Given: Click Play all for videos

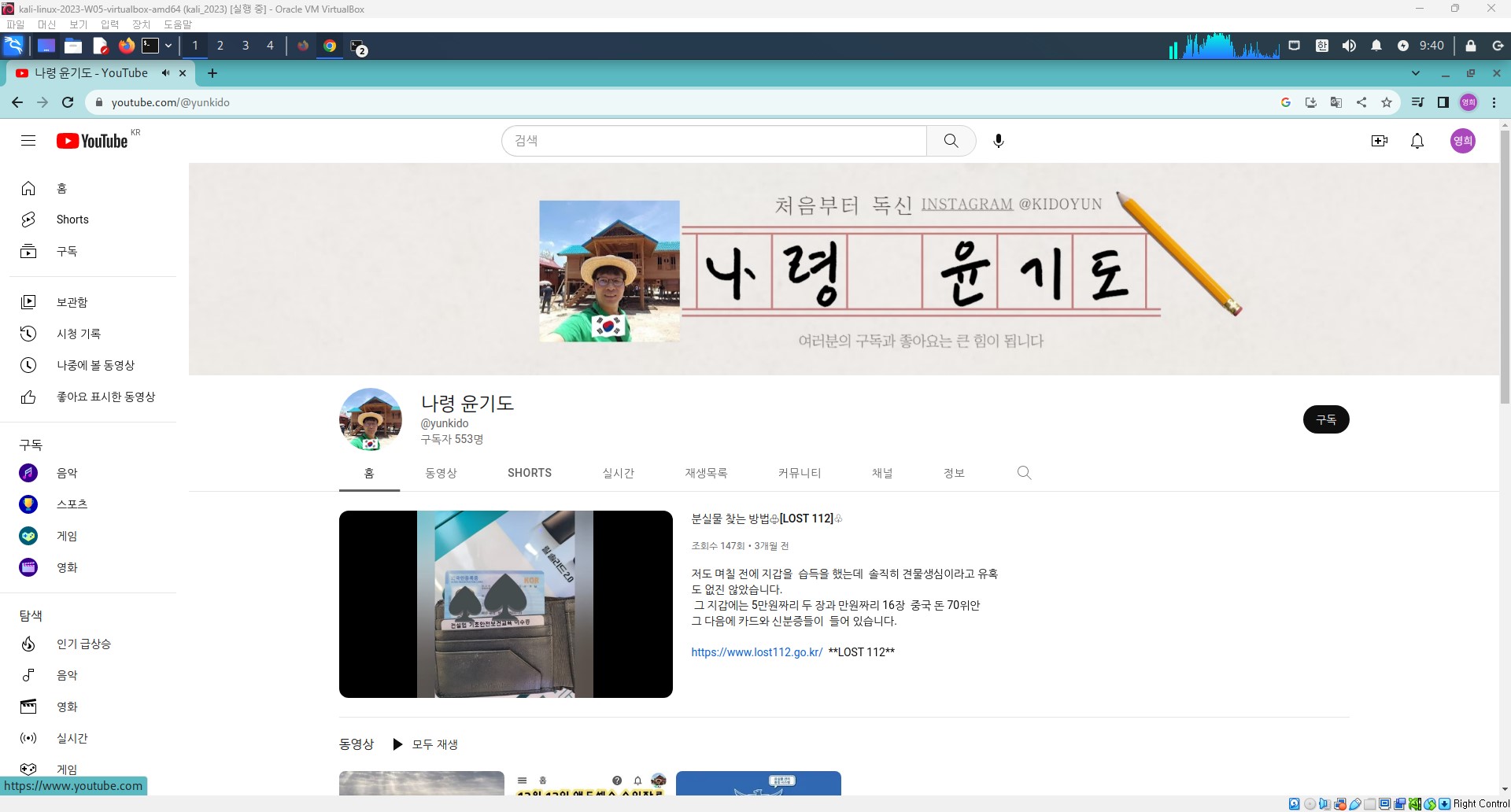Looking at the screenshot, I should pyautogui.click(x=425, y=744).
